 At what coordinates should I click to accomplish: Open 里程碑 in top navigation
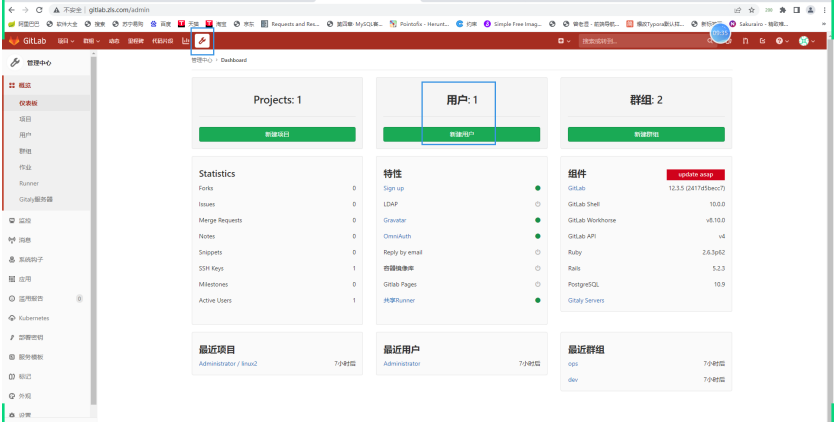(x=135, y=41)
